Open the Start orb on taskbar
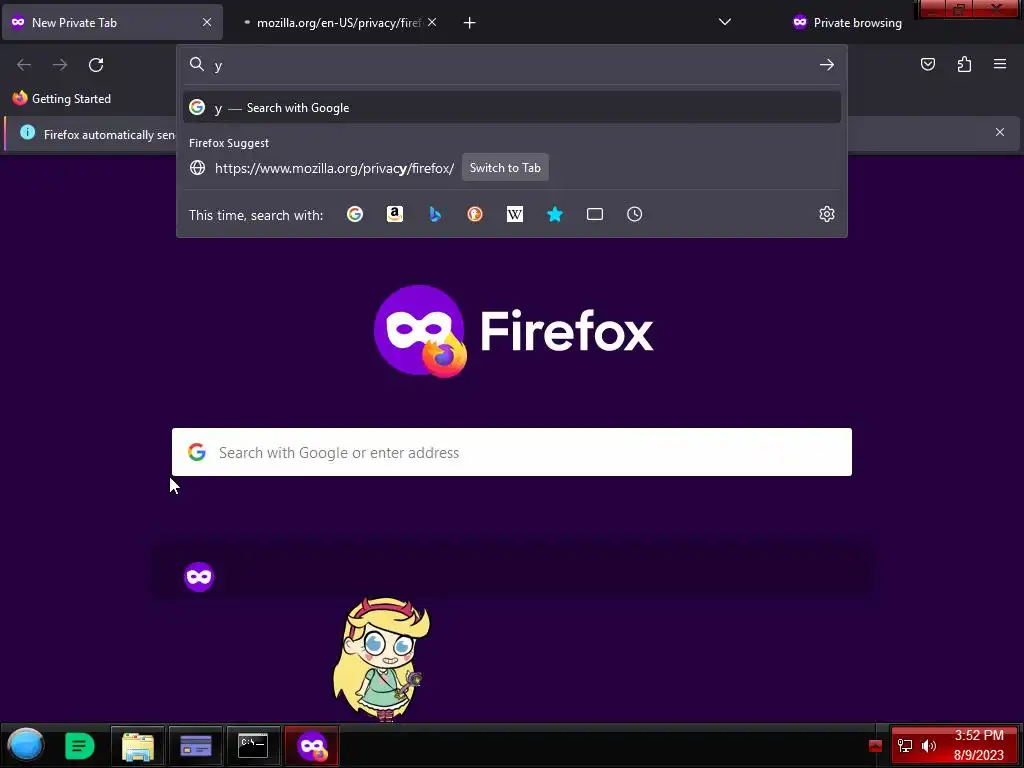This screenshot has width=1024, height=768. [26, 745]
